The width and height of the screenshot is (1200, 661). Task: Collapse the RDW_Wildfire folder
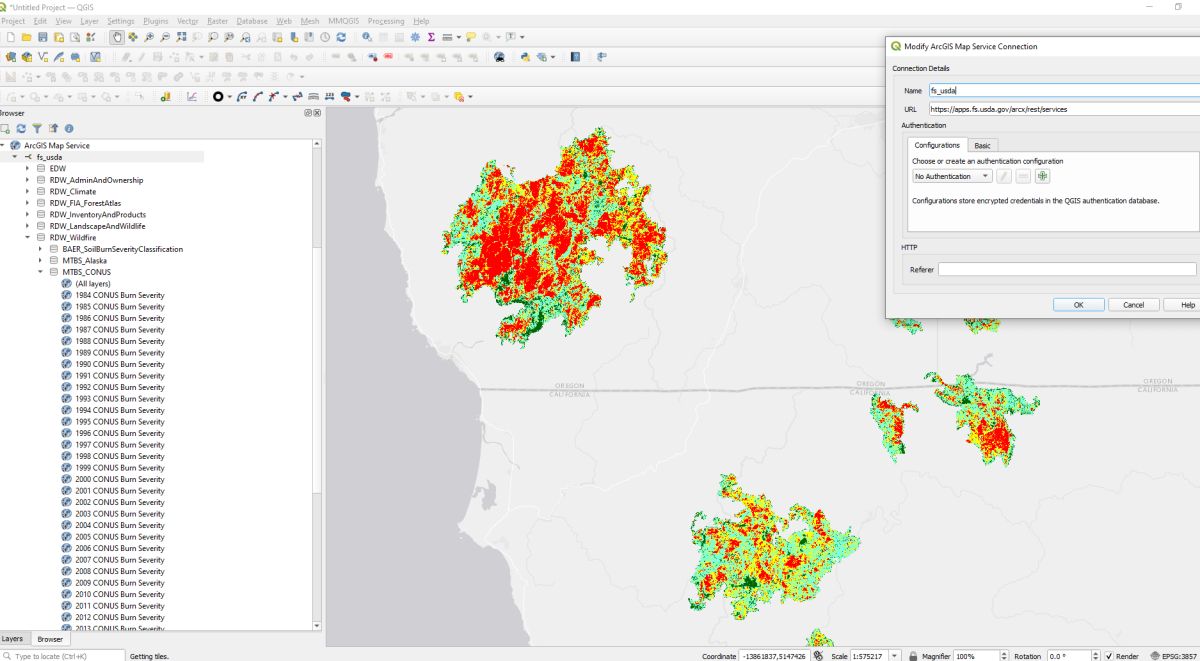tap(28, 238)
